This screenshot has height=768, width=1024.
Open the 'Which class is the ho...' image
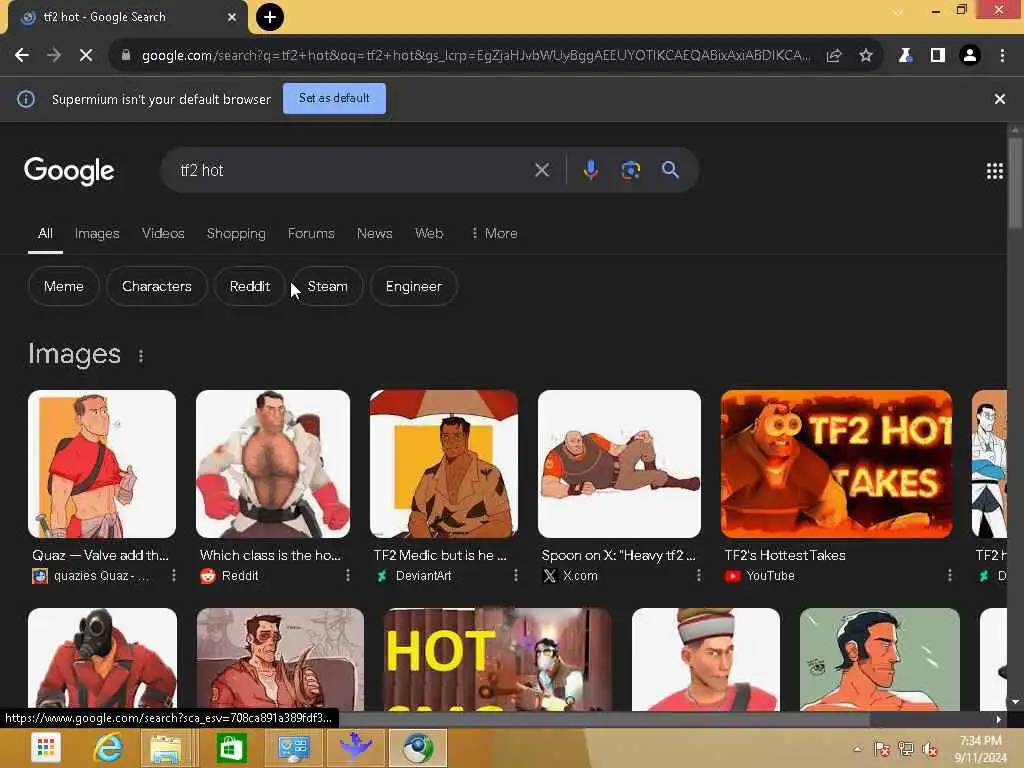[273, 464]
